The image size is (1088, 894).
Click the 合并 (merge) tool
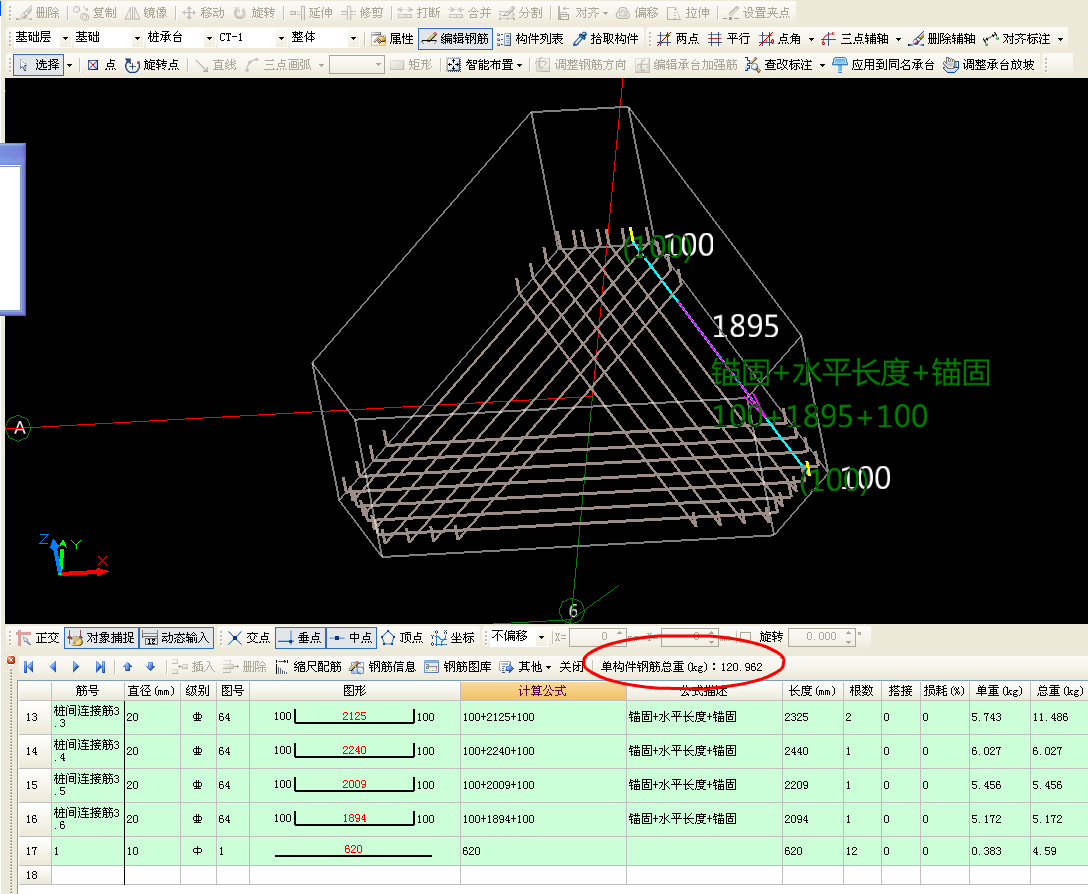click(470, 12)
